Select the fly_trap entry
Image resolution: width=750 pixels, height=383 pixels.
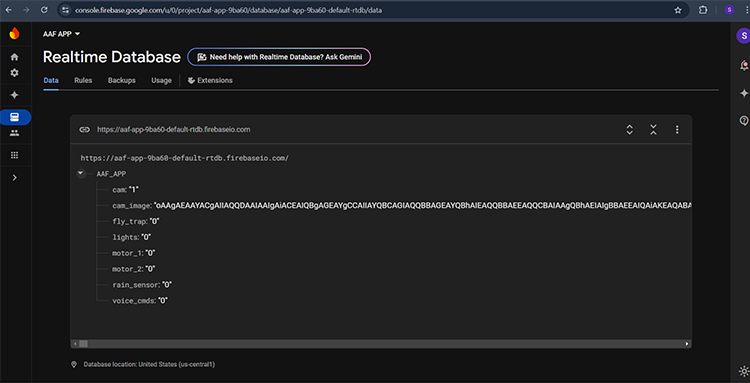click(135, 221)
